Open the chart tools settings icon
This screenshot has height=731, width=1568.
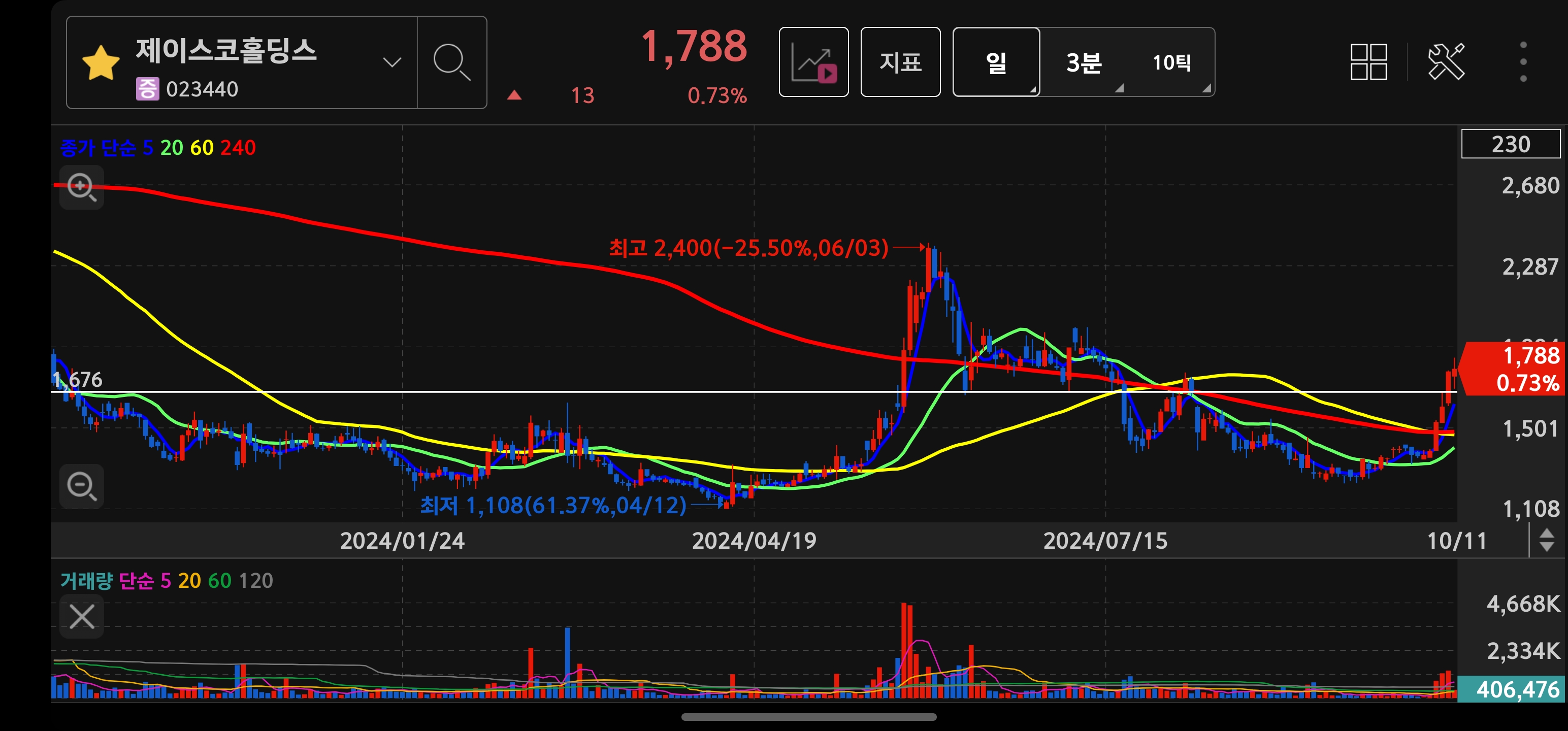(1446, 62)
